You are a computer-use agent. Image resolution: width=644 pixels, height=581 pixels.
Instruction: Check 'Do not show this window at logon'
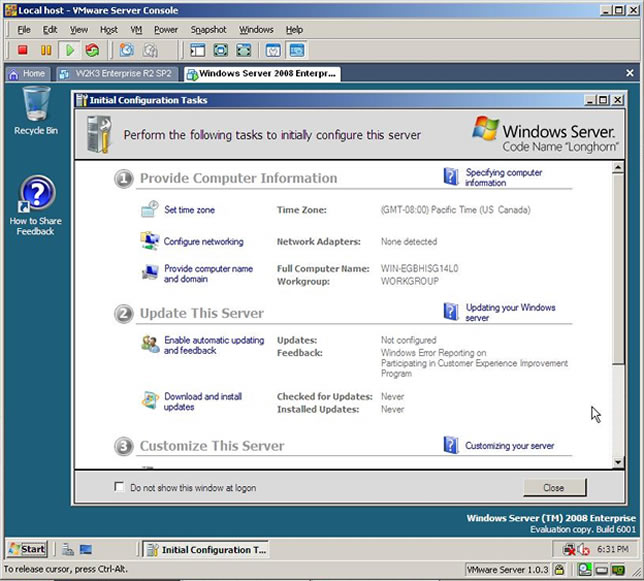click(x=120, y=487)
